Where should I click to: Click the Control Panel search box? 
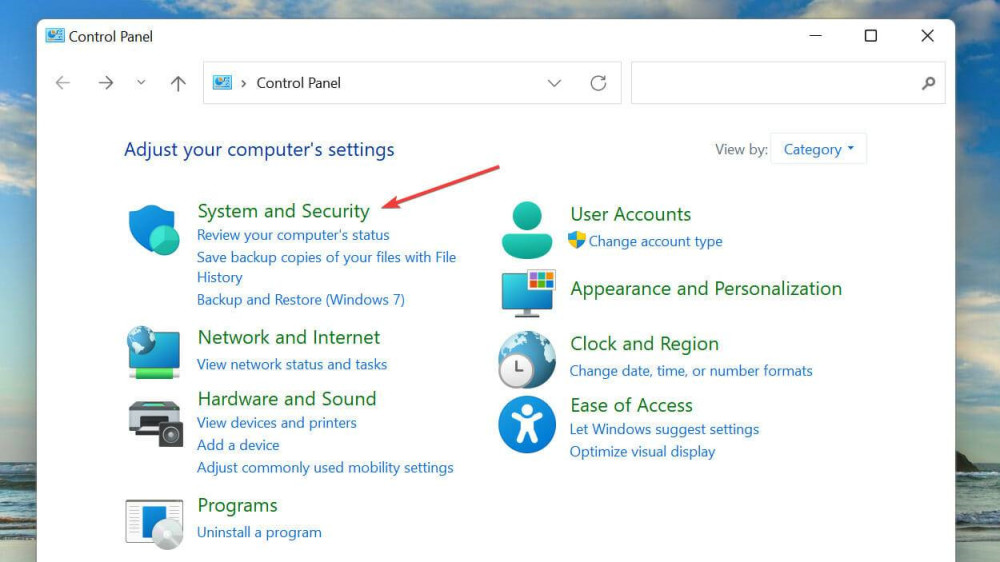775,83
